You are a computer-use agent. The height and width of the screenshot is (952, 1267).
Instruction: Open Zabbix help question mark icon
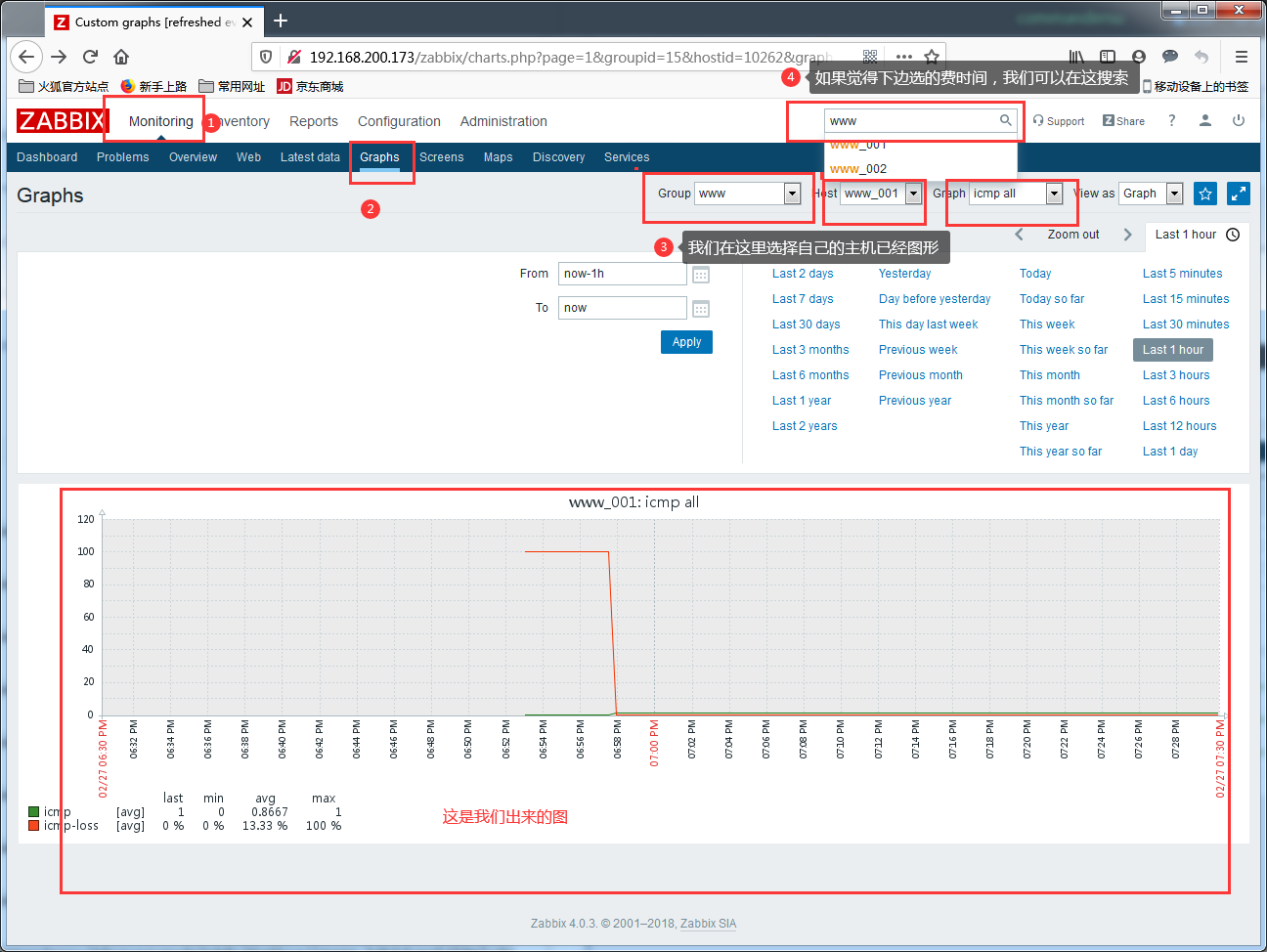(x=1171, y=120)
